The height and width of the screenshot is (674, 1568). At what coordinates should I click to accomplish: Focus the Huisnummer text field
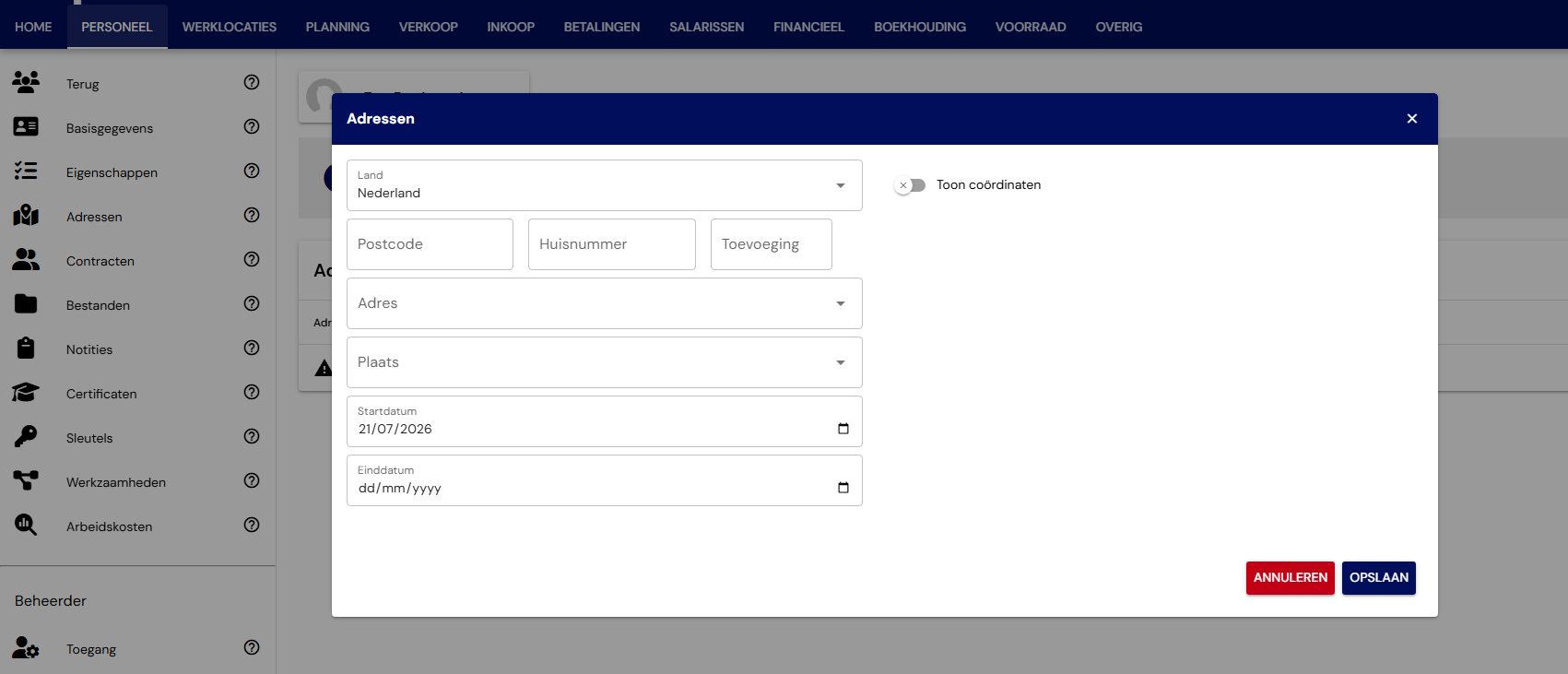612,244
